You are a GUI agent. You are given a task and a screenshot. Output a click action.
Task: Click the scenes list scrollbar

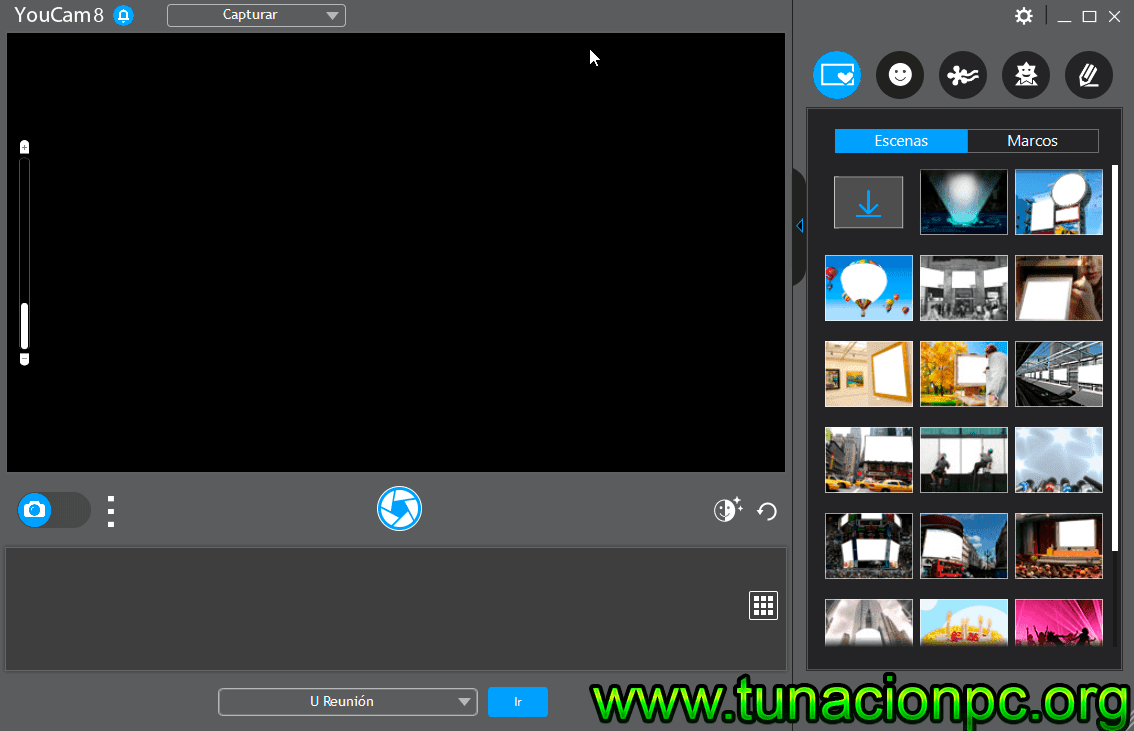(1115, 358)
